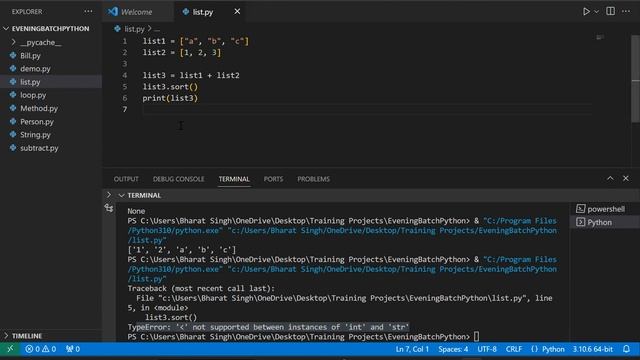Select interpreter 3.10.6 64-bit

click(x=592, y=349)
